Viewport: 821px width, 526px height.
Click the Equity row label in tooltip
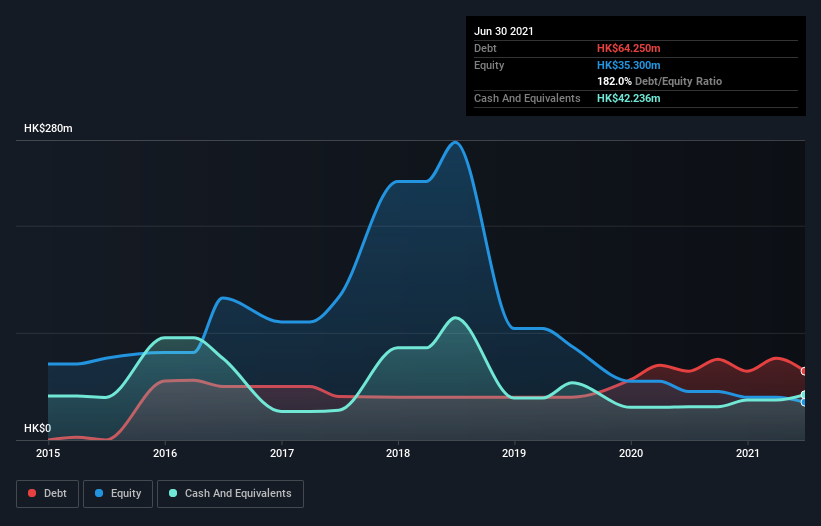489,65
